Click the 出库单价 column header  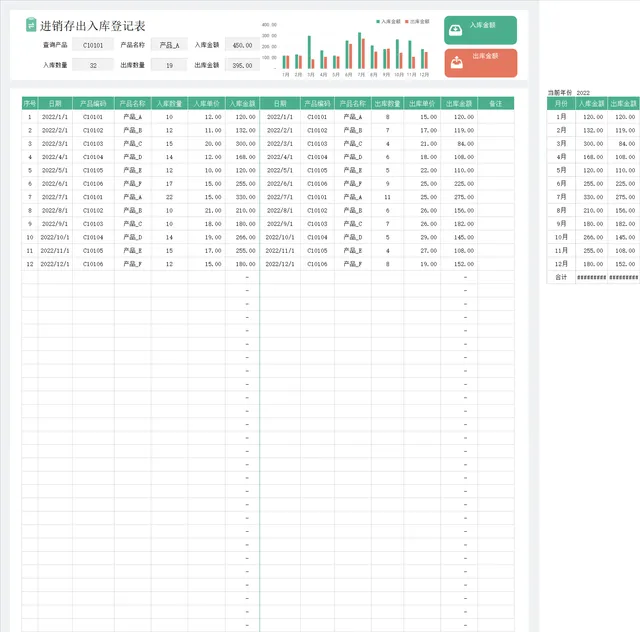point(422,103)
